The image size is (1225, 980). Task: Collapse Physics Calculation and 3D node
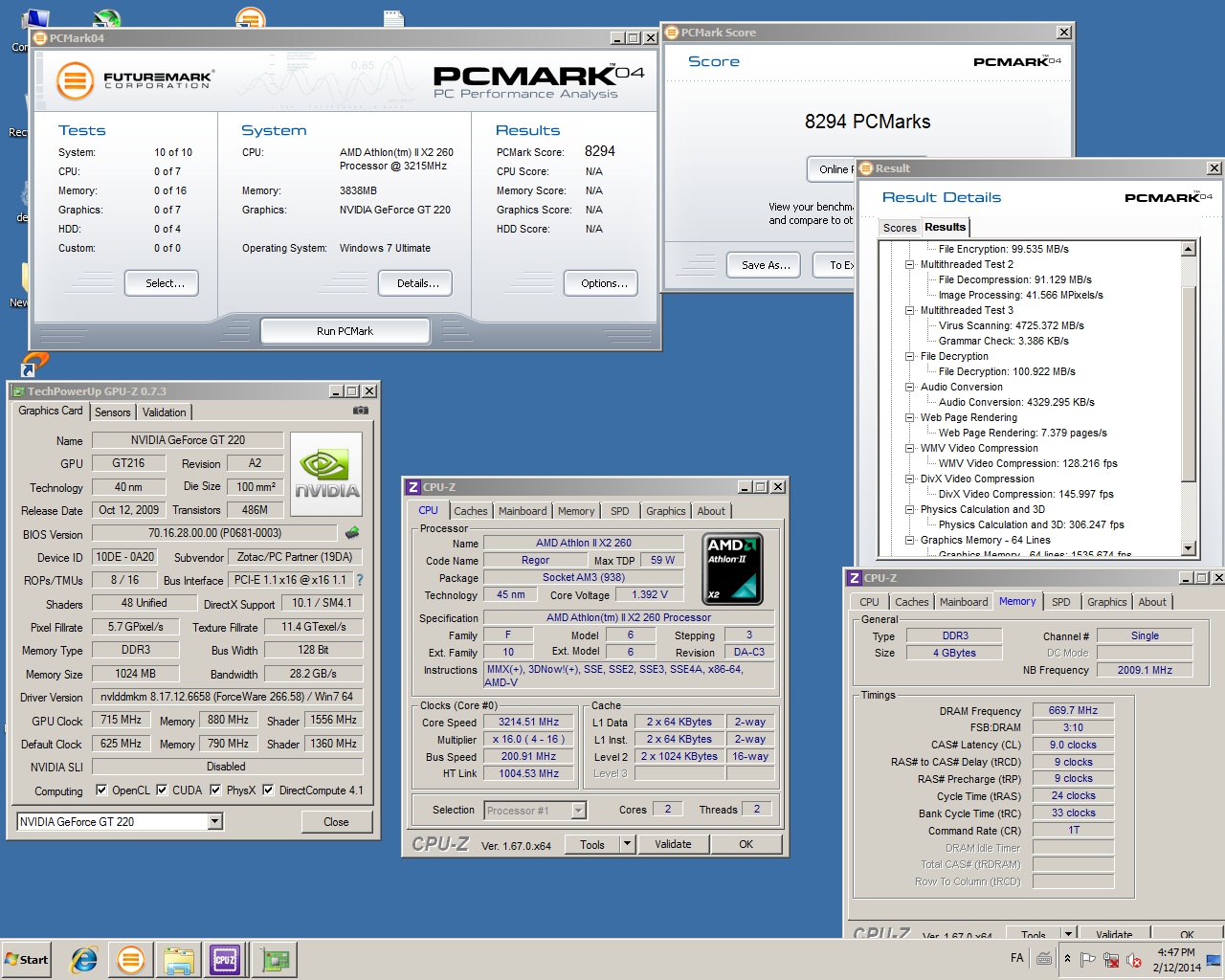pos(910,509)
